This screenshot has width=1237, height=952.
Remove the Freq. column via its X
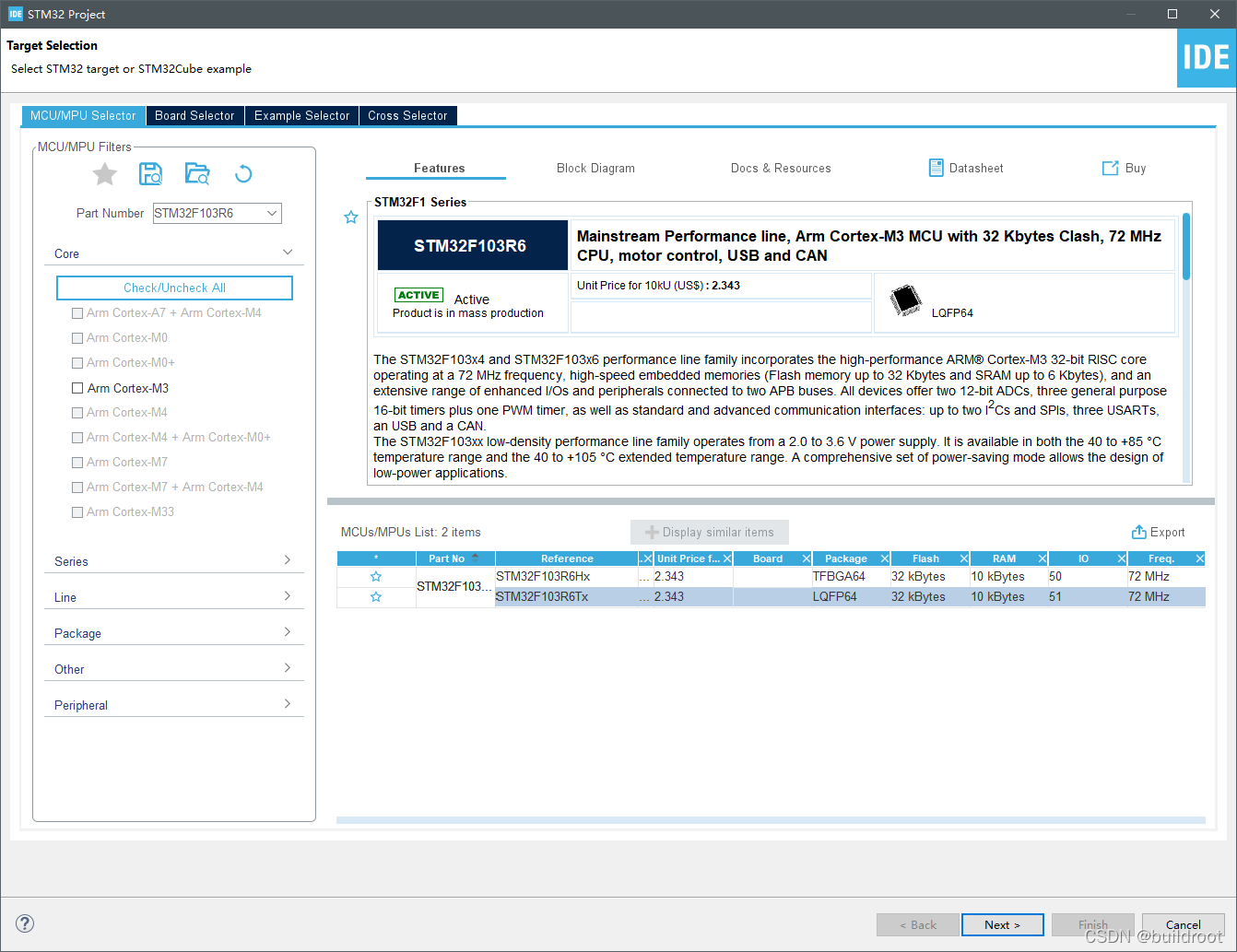(x=1200, y=558)
